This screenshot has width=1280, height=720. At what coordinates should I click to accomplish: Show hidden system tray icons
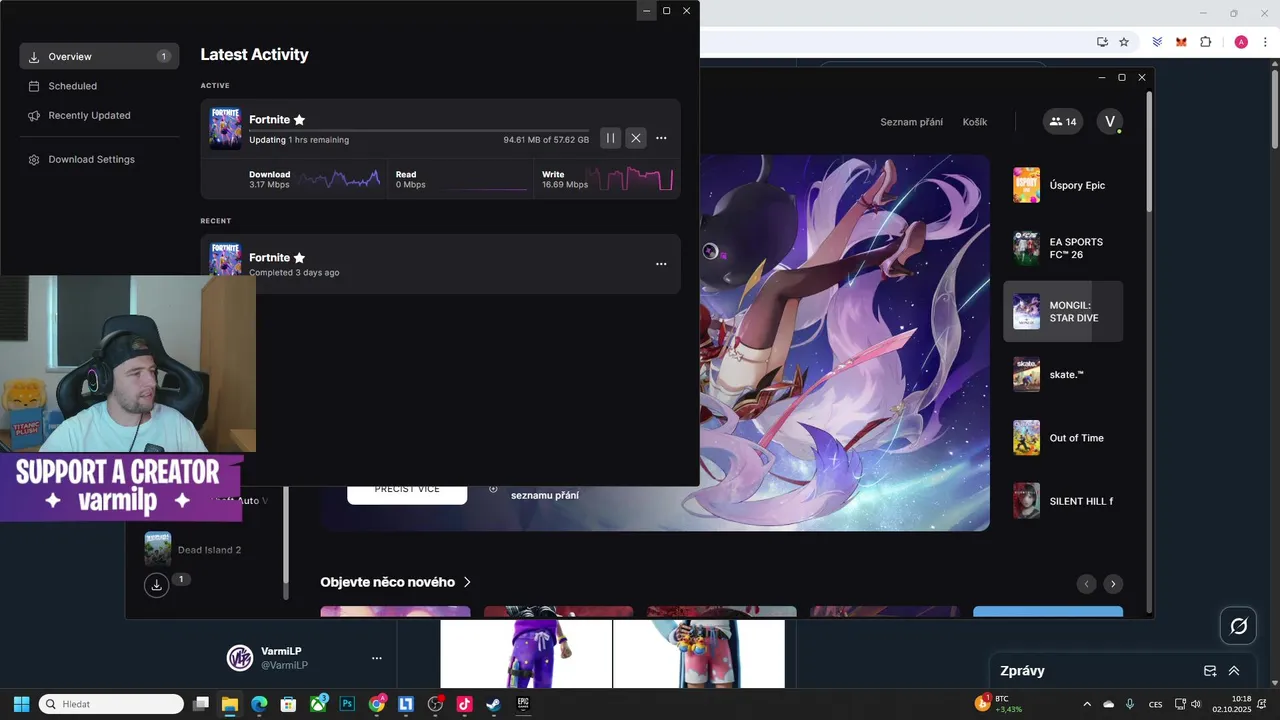[x=1088, y=704]
